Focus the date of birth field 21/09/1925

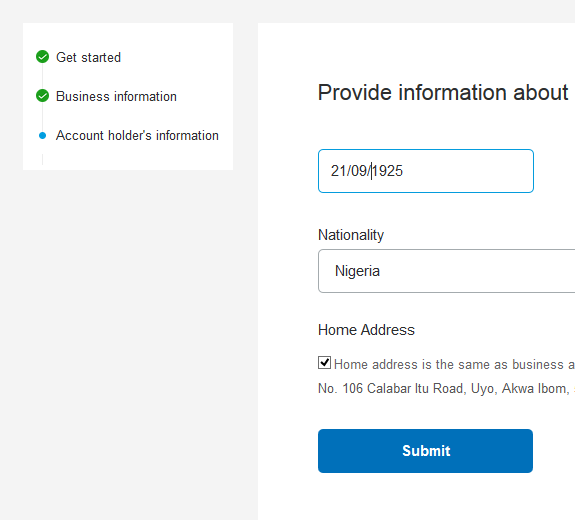[426, 171]
